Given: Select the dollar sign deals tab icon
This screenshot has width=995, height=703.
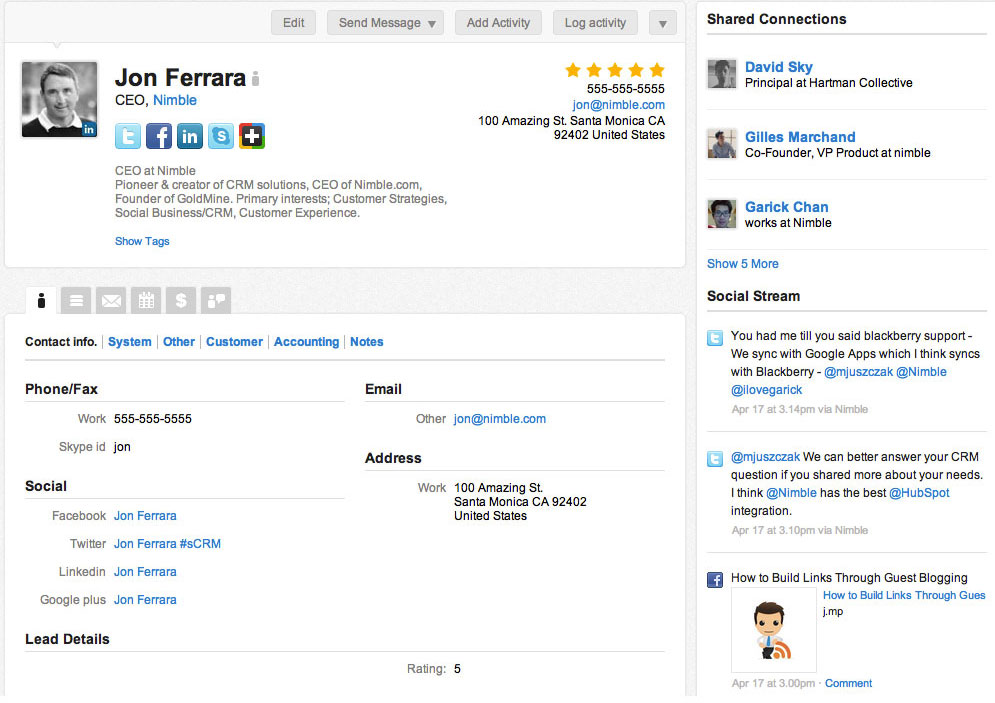Looking at the screenshot, I should 180,300.
